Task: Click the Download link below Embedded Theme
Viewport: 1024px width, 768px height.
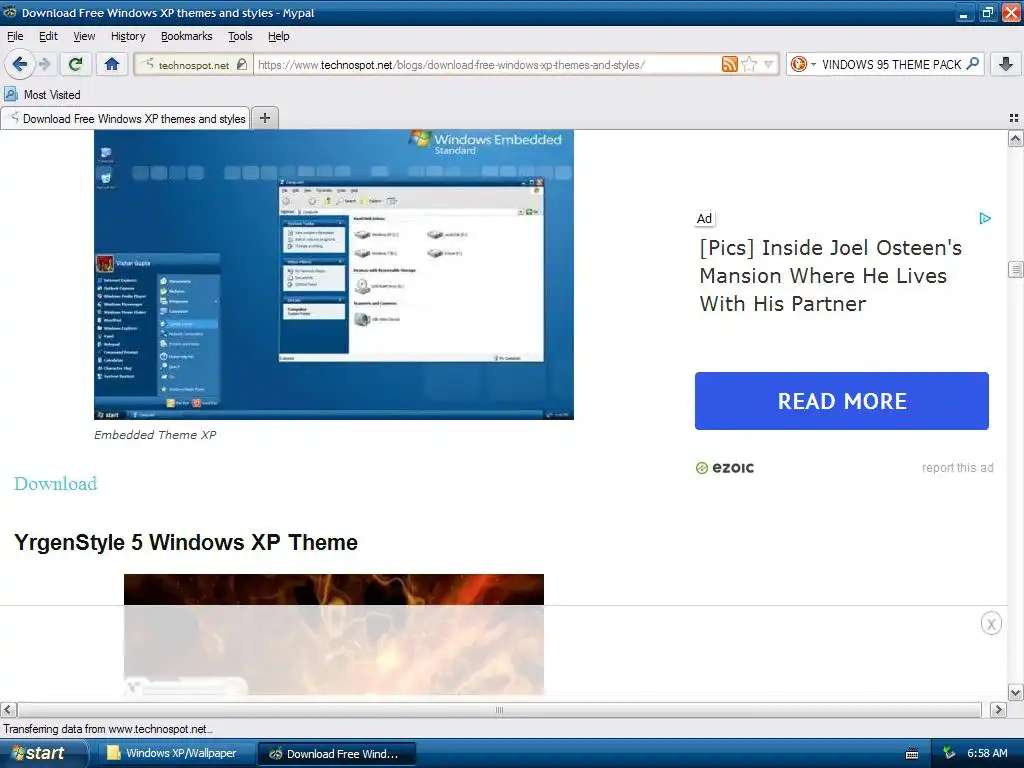Action: coord(56,483)
